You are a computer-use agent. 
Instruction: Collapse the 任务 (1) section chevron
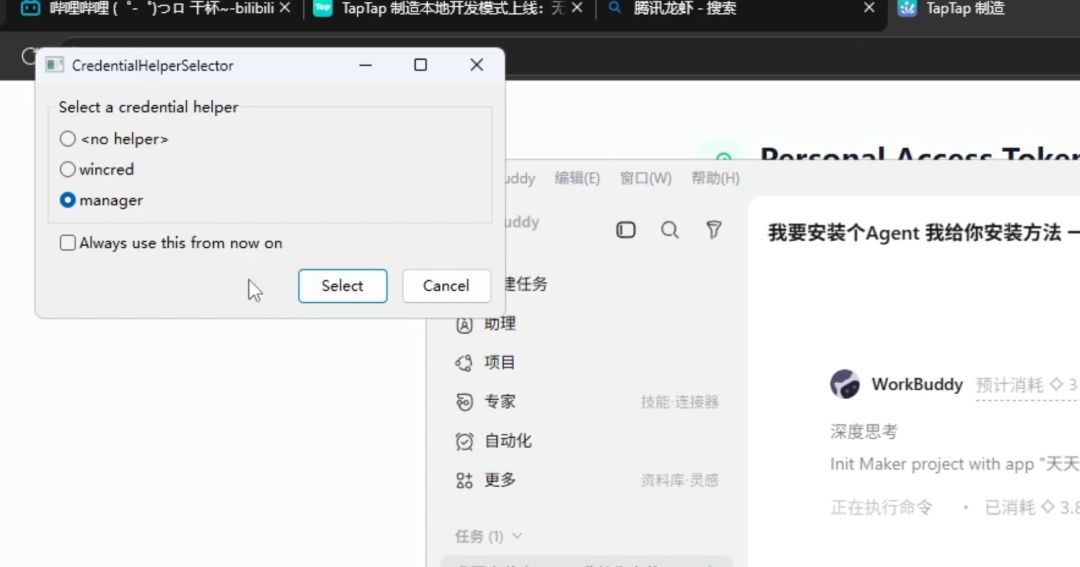(x=517, y=536)
